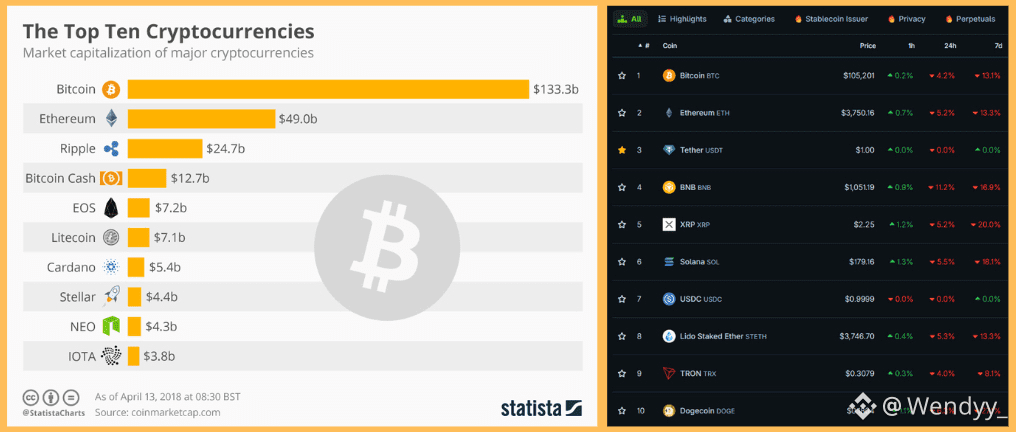Sort by rank using # column arrow
The height and width of the screenshot is (432, 1016).
tap(643, 46)
